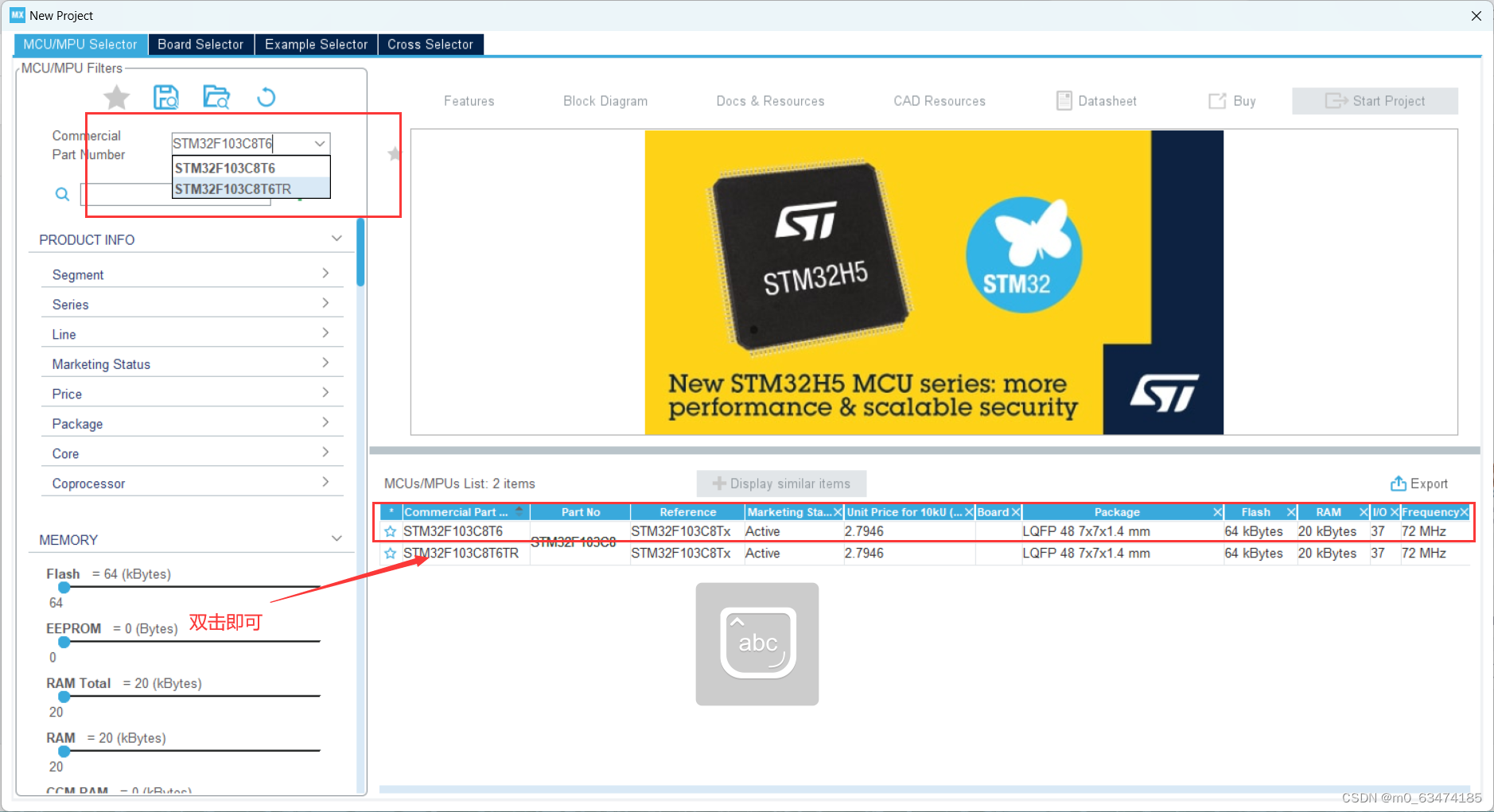The width and height of the screenshot is (1494, 812).
Task: Open the Features view
Action: [469, 101]
